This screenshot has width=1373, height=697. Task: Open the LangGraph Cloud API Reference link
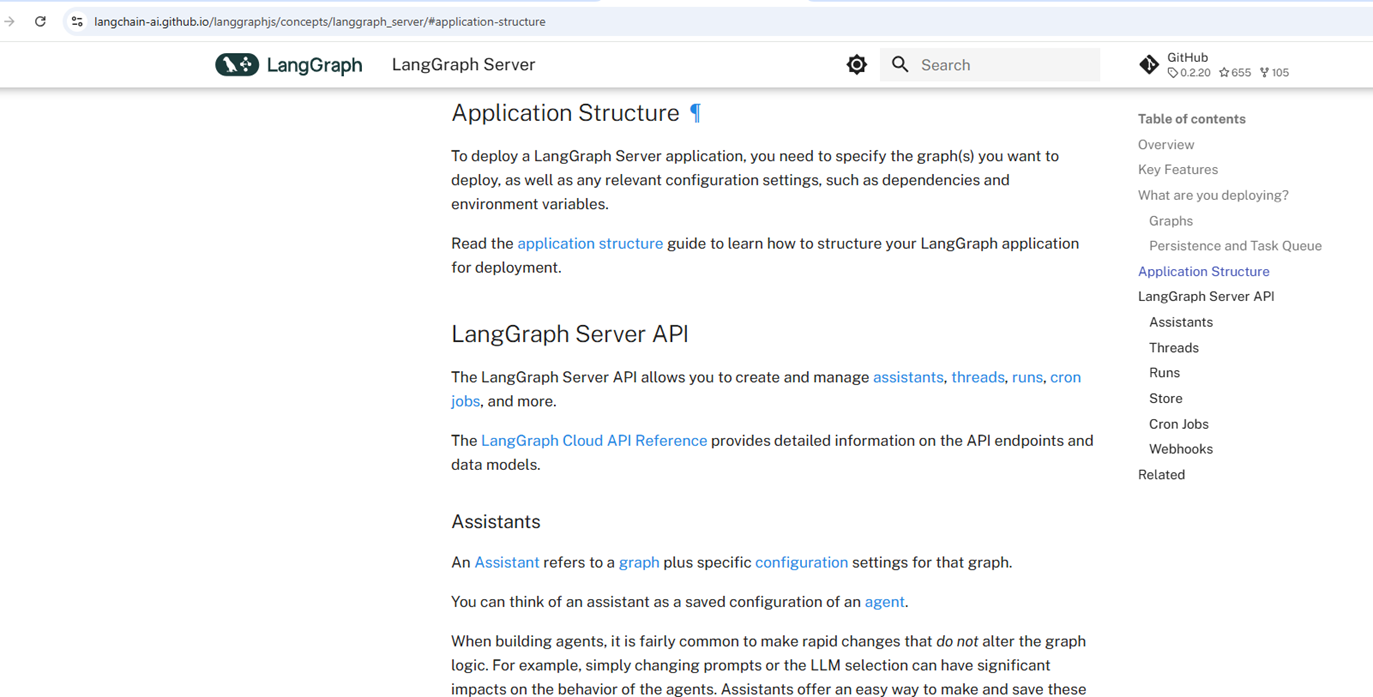click(594, 441)
